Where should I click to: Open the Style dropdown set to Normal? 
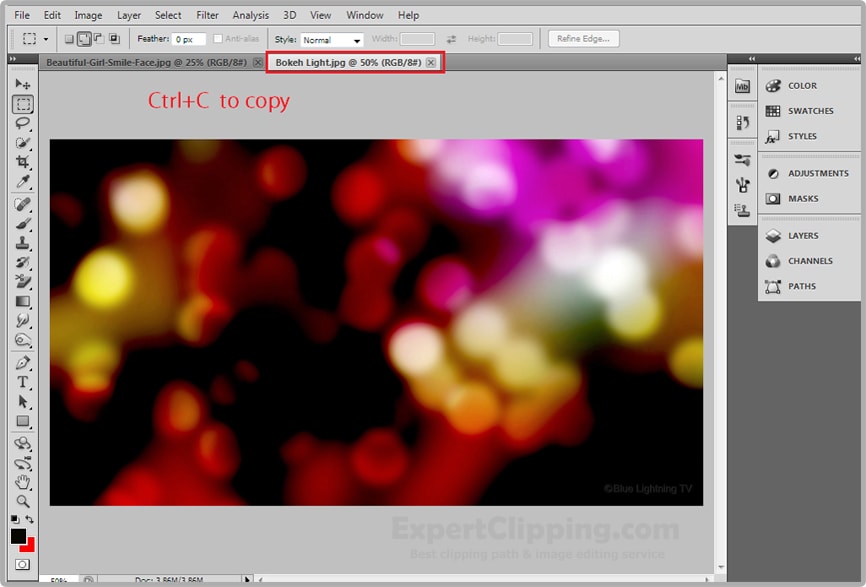pyautogui.click(x=331, y=40)
